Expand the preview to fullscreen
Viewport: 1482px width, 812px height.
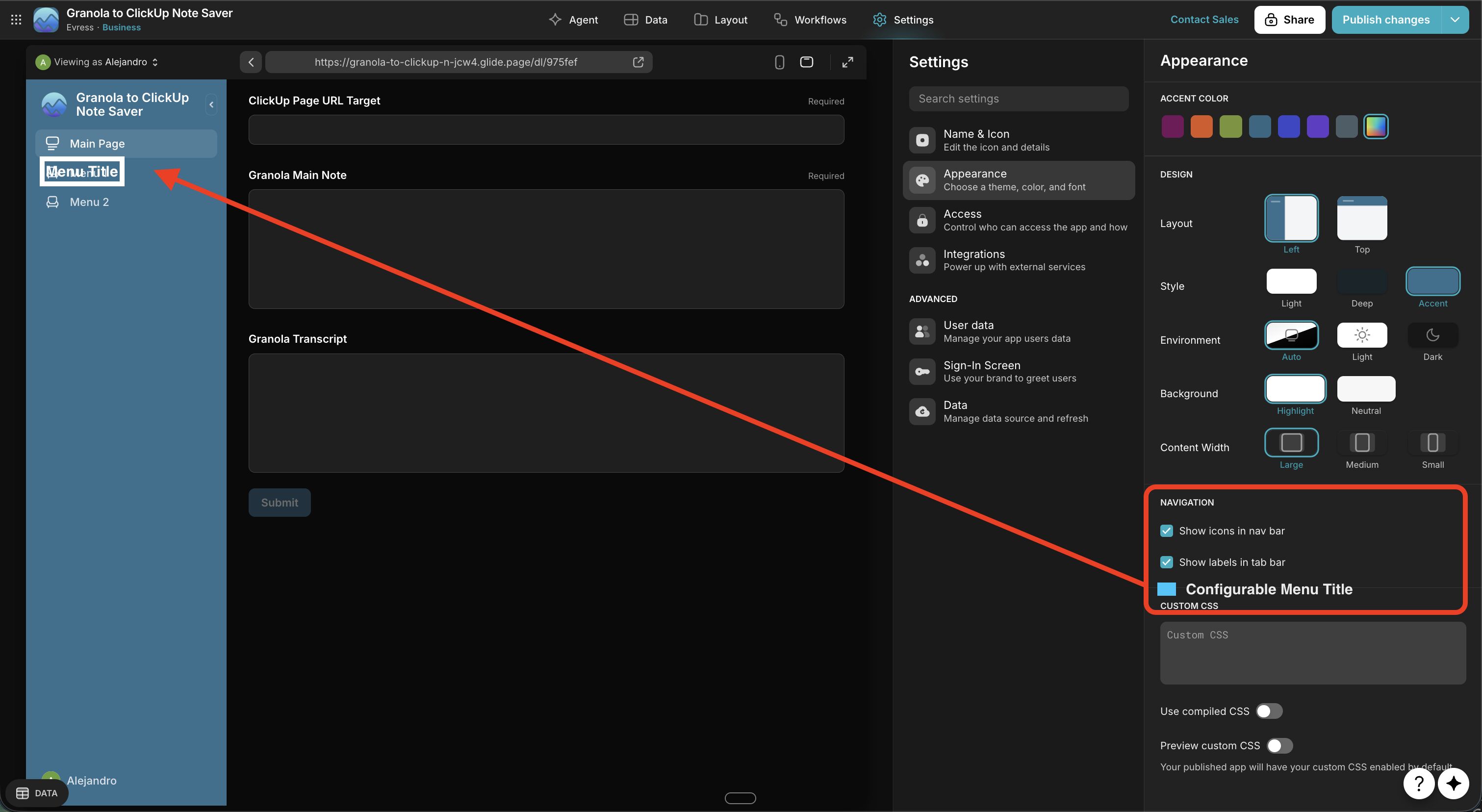[x=847, y=62]
